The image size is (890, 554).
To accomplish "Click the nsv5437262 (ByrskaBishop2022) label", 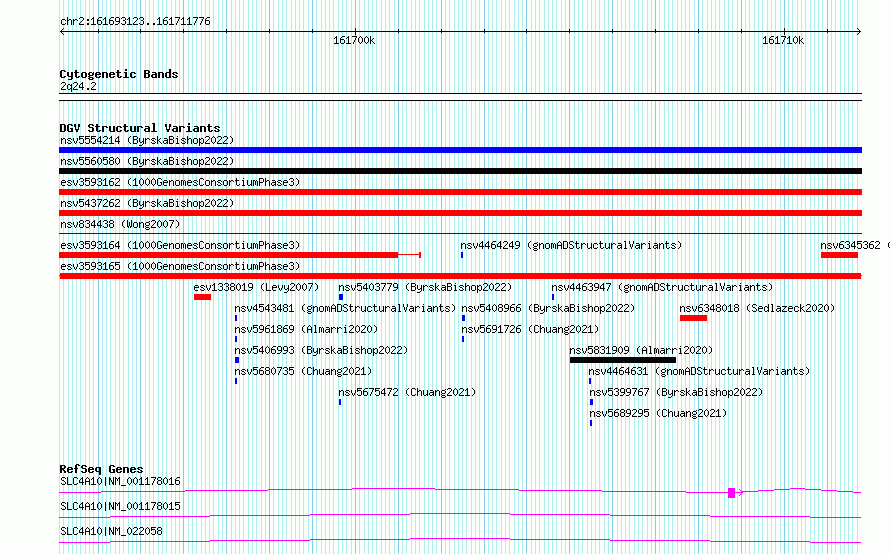I will (x=147, y=203).
